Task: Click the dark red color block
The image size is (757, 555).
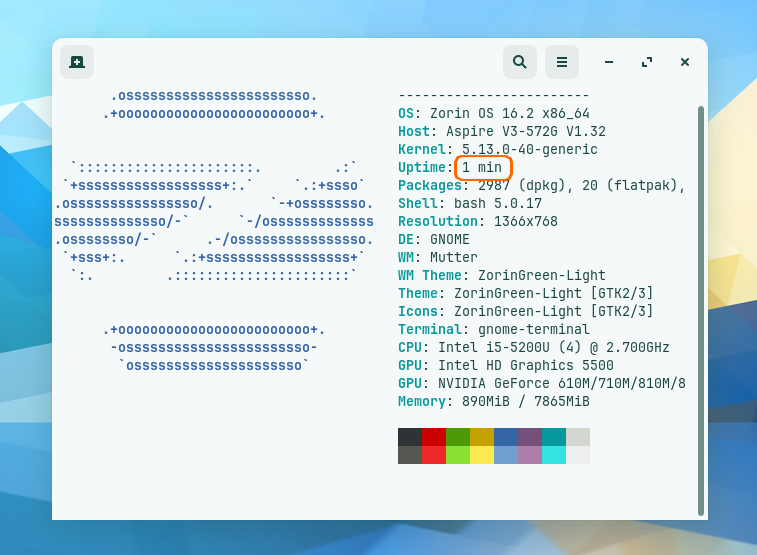Action: [433, 437]
